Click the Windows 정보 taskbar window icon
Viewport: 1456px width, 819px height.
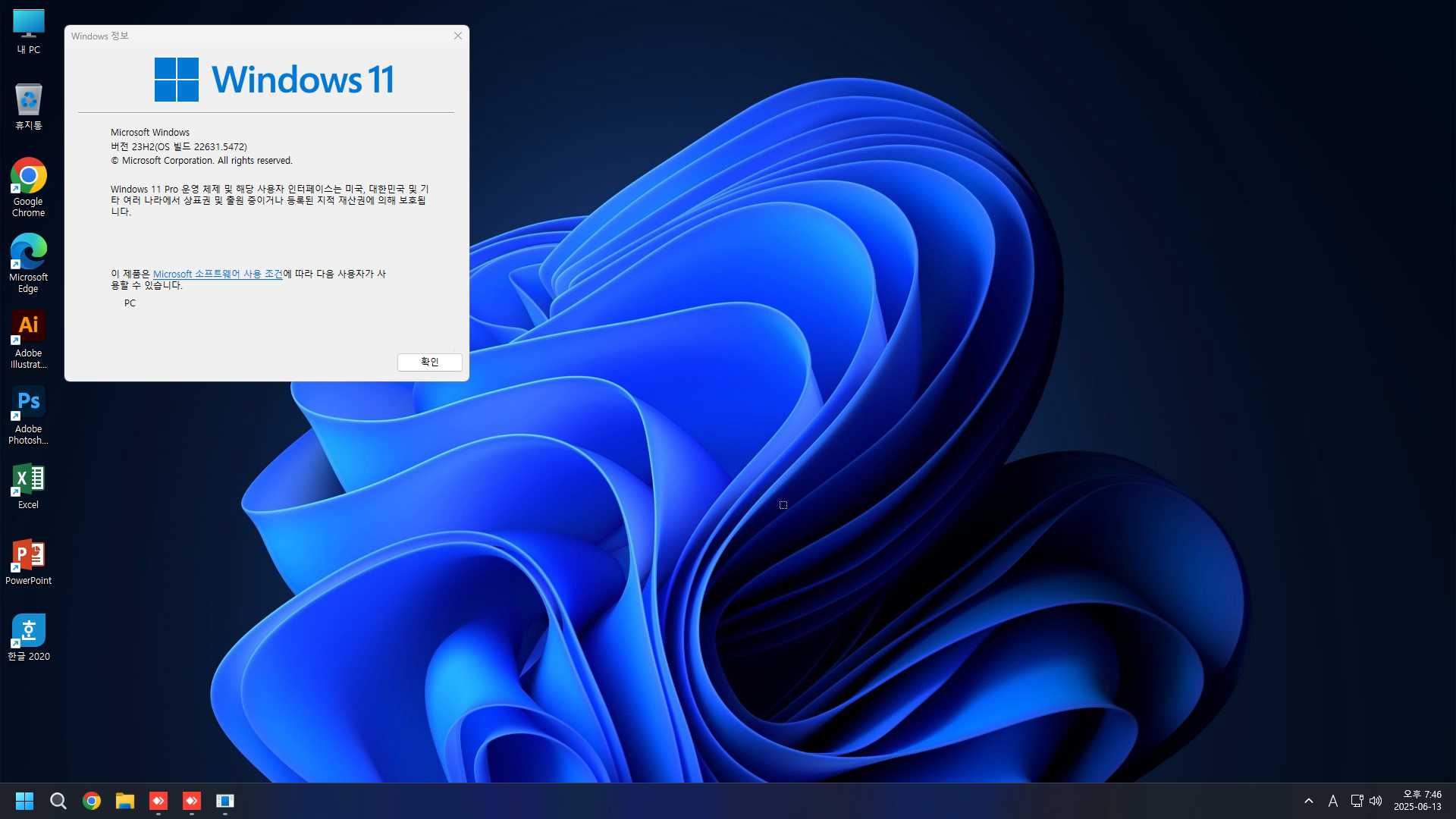(x=225, y=801)
